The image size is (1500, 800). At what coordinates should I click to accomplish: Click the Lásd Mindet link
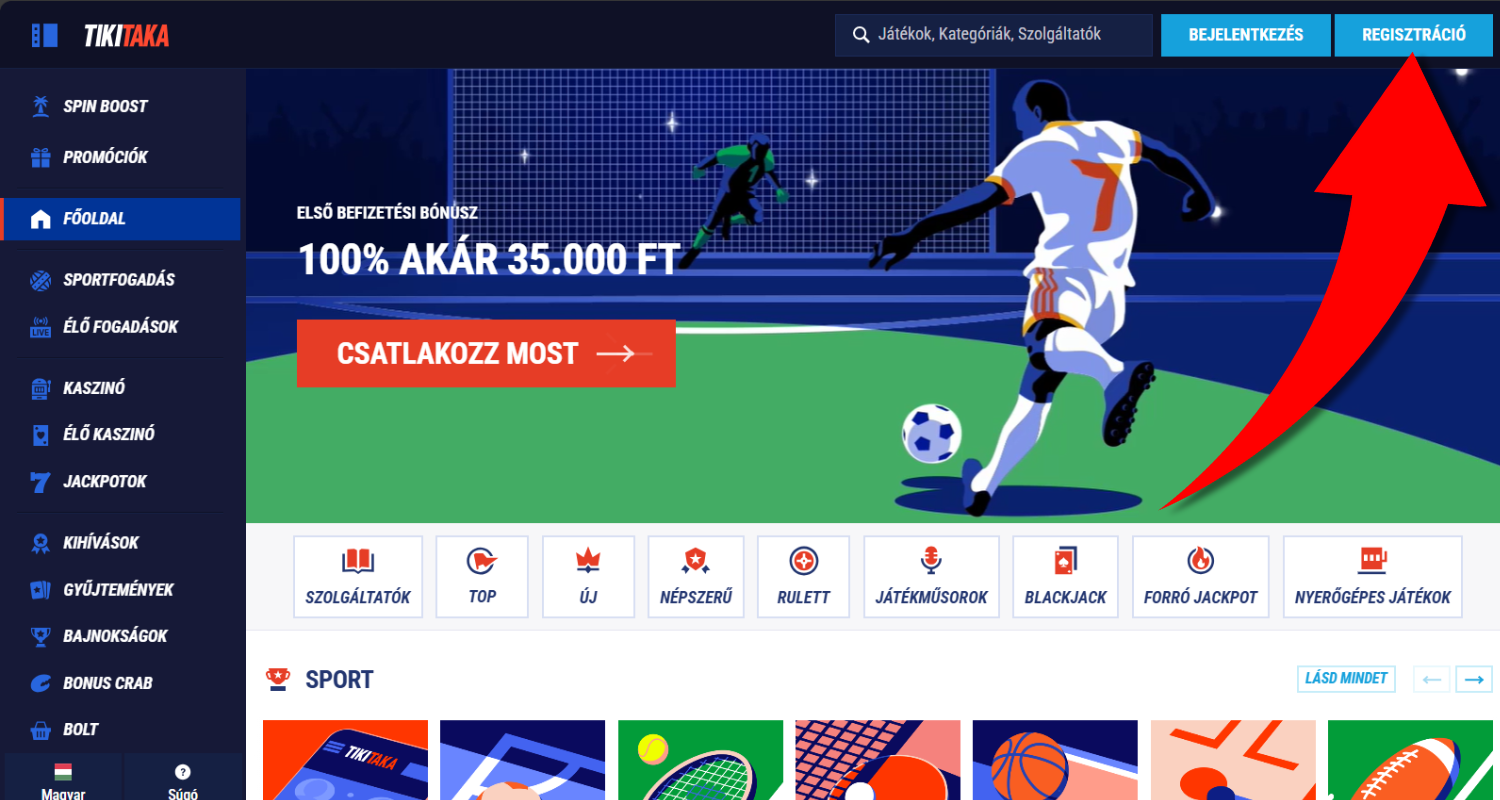point(1346,679)
